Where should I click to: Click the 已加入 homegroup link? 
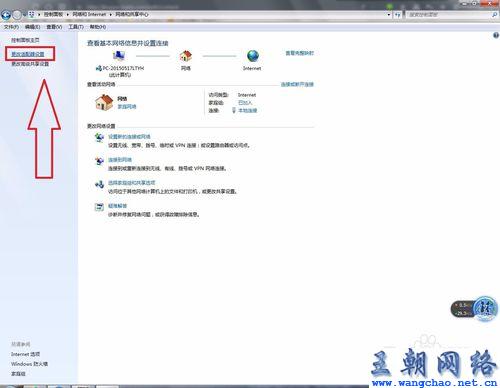[x=245, y=103]
